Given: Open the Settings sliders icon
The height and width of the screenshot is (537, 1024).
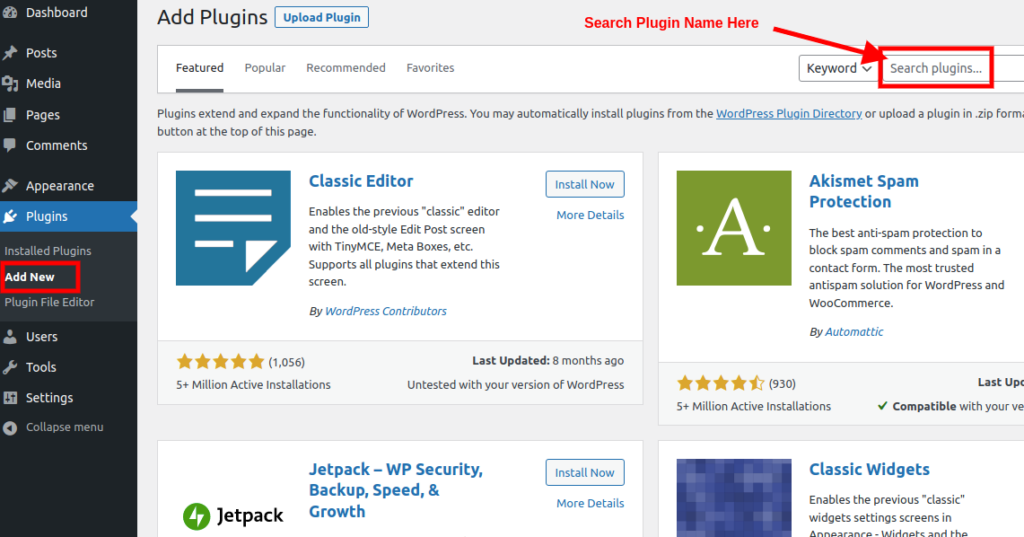Looking at the screenshot, I should (10, 398).
